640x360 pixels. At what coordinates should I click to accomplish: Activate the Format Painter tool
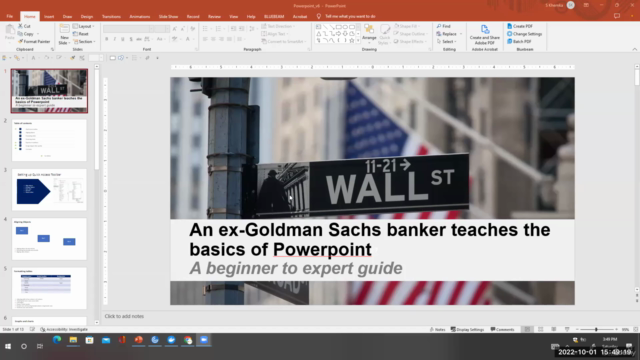click(x=34, y=42)
